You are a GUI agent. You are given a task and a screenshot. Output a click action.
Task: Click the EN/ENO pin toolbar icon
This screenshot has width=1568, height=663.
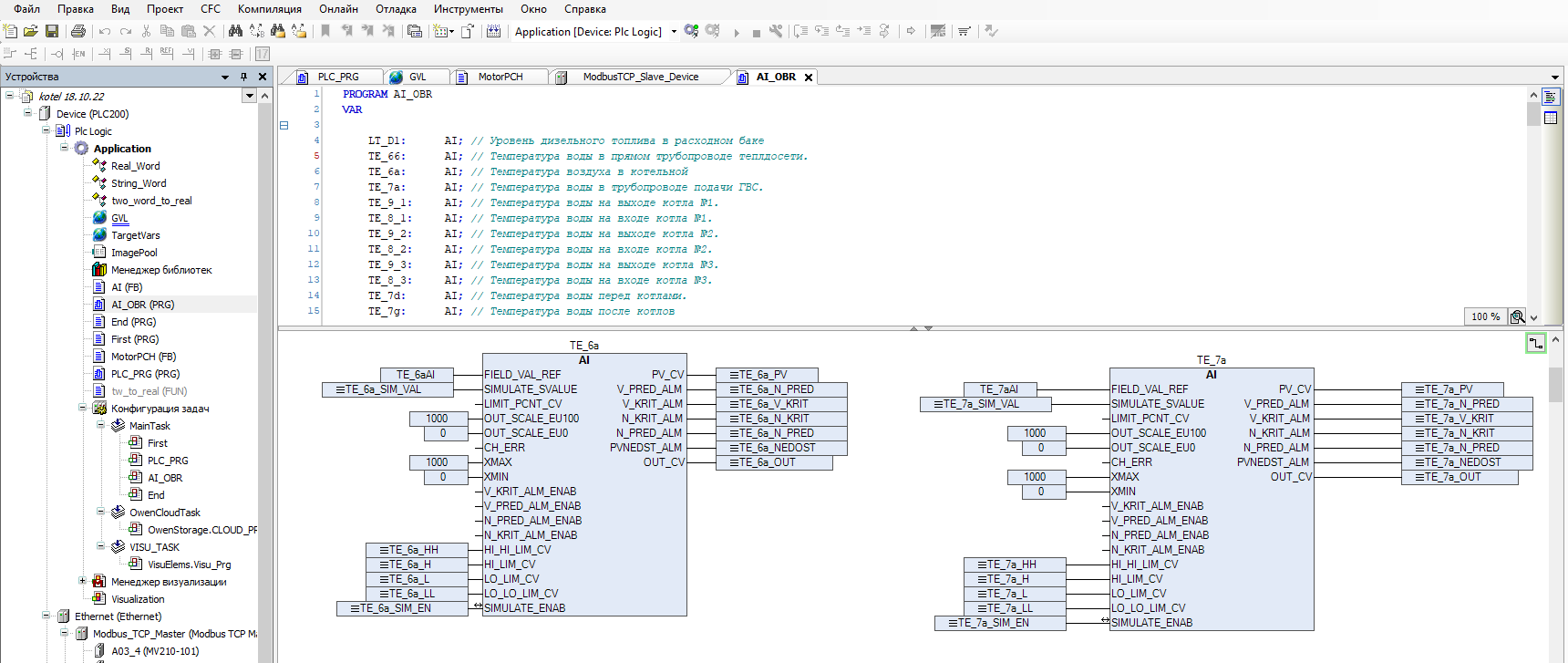tap(78, 54)
